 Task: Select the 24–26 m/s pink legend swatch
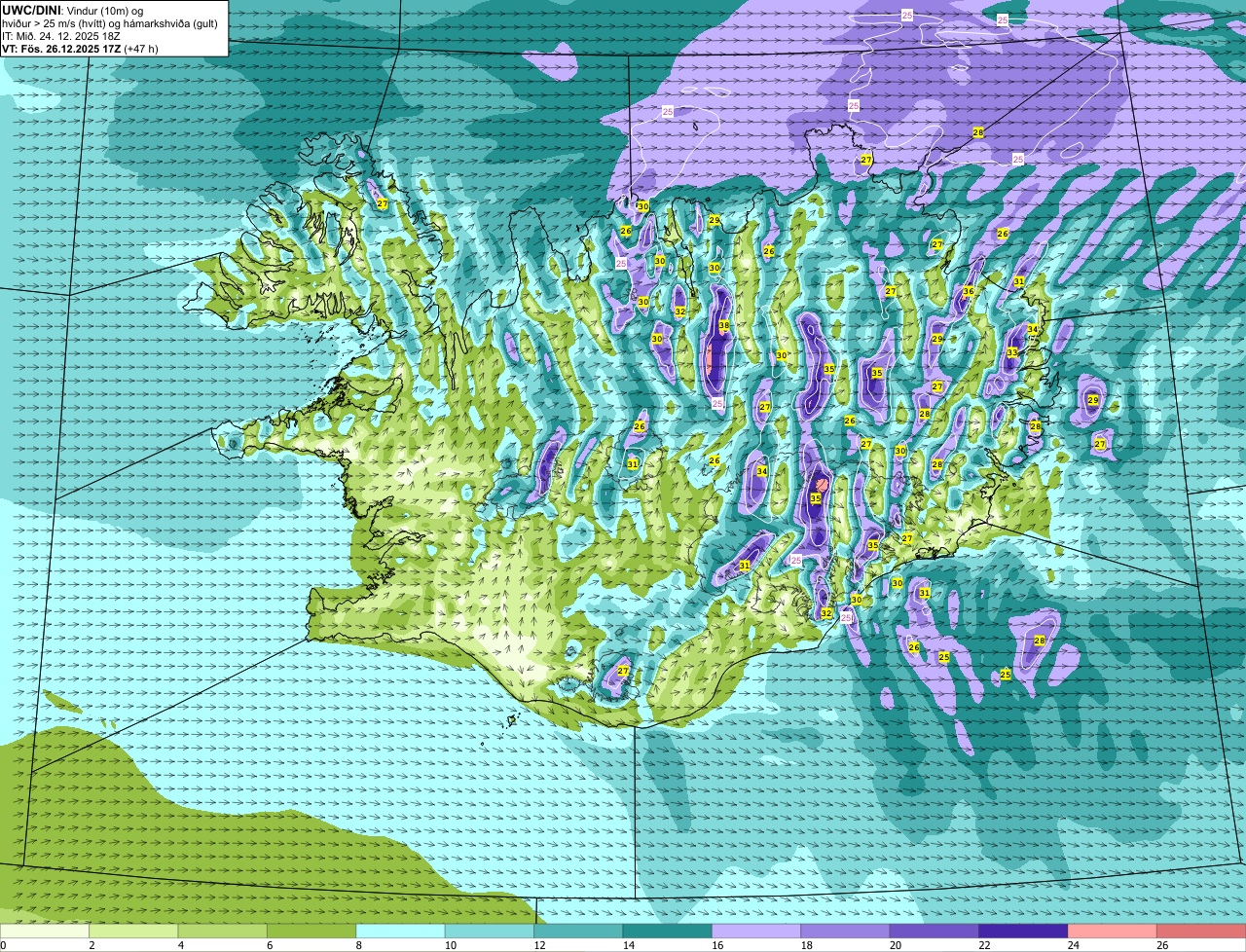[1114, 932]
